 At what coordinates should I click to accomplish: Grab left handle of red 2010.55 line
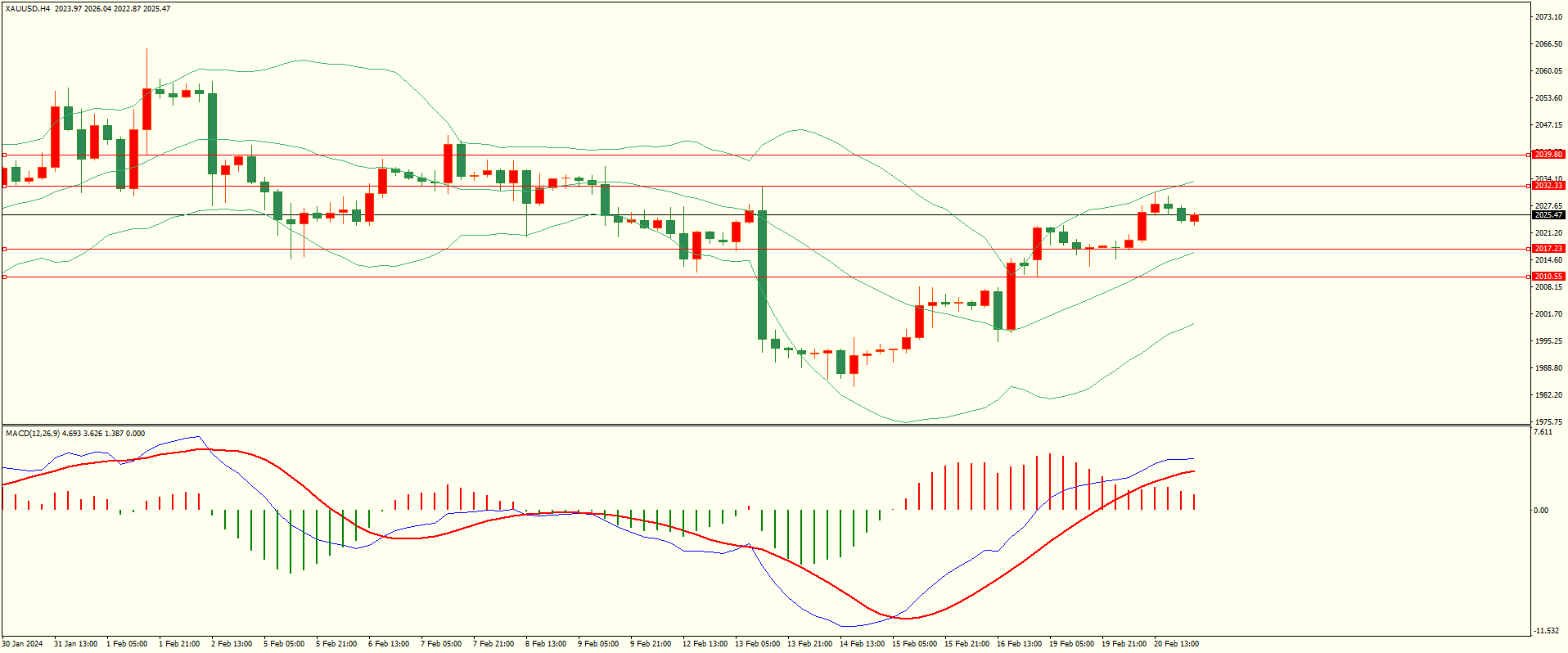(4, 277)
